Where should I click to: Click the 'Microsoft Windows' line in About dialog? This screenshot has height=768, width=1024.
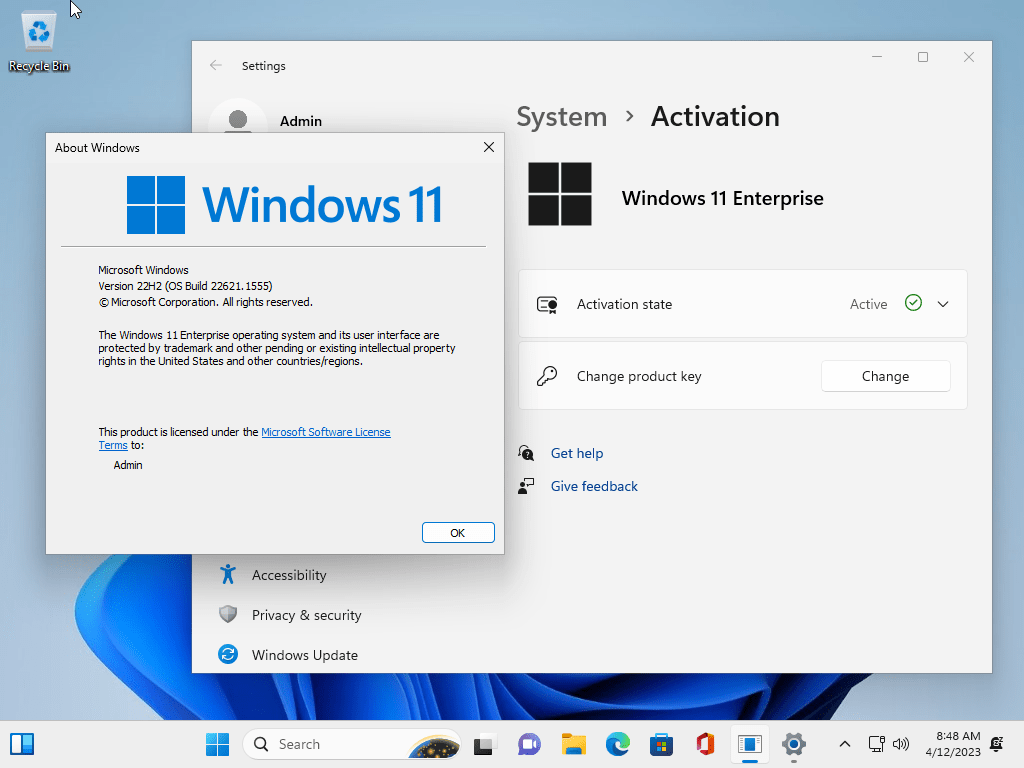143,270
